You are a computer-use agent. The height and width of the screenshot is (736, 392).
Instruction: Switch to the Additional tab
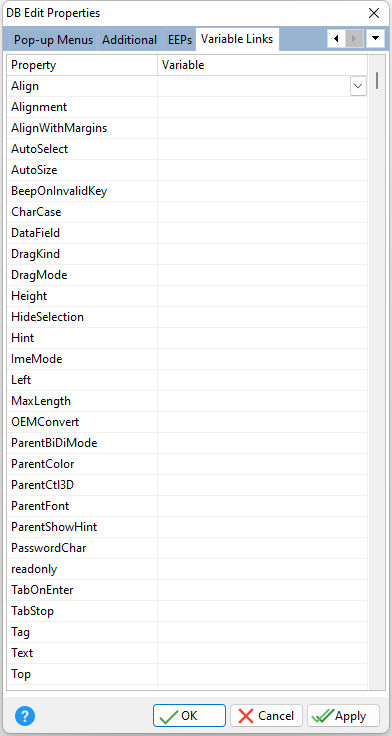pyautogui.click(x=130, y=40)
